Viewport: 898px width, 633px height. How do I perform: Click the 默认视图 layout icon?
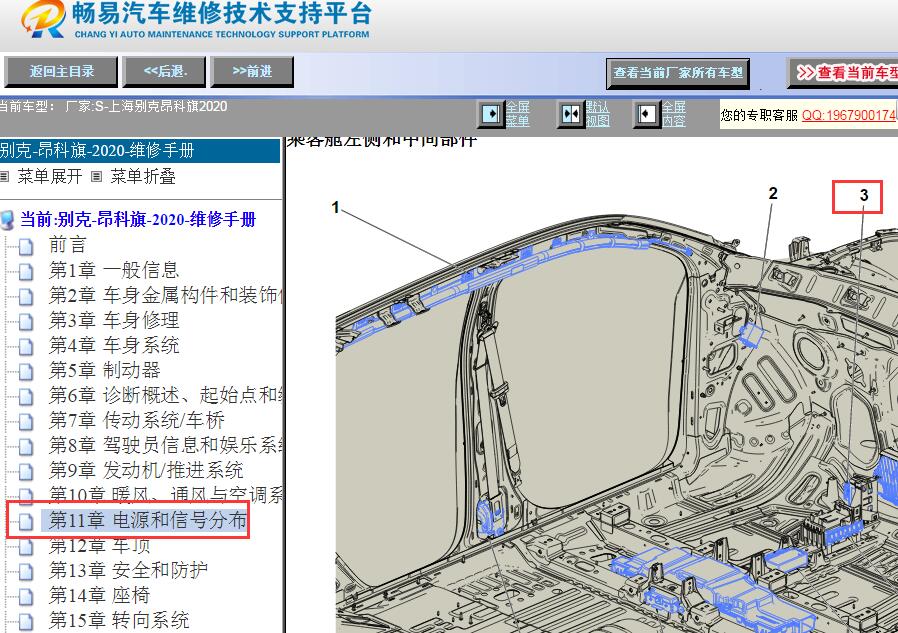coord(571,114)
